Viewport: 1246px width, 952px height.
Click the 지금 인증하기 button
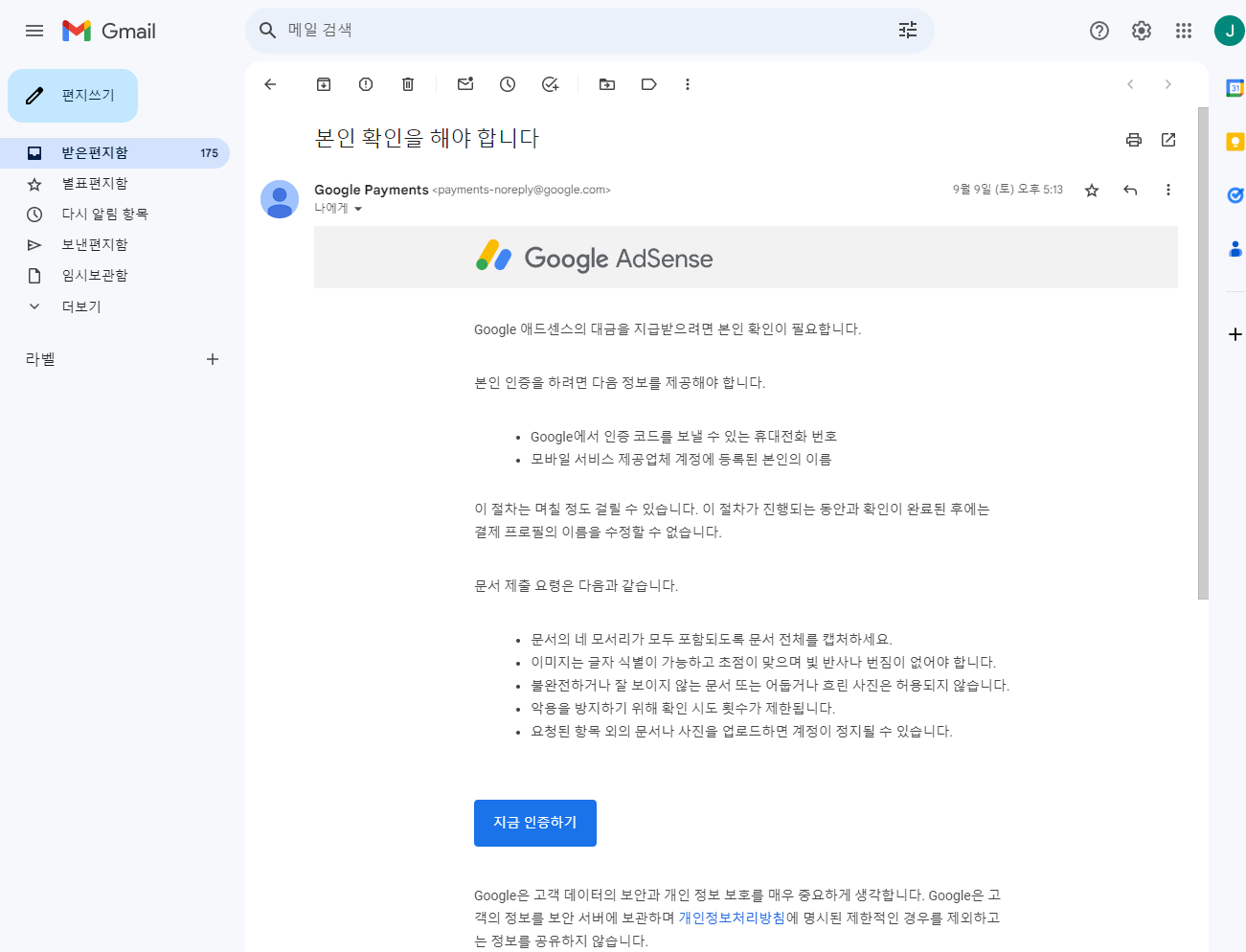click(534, 823)
